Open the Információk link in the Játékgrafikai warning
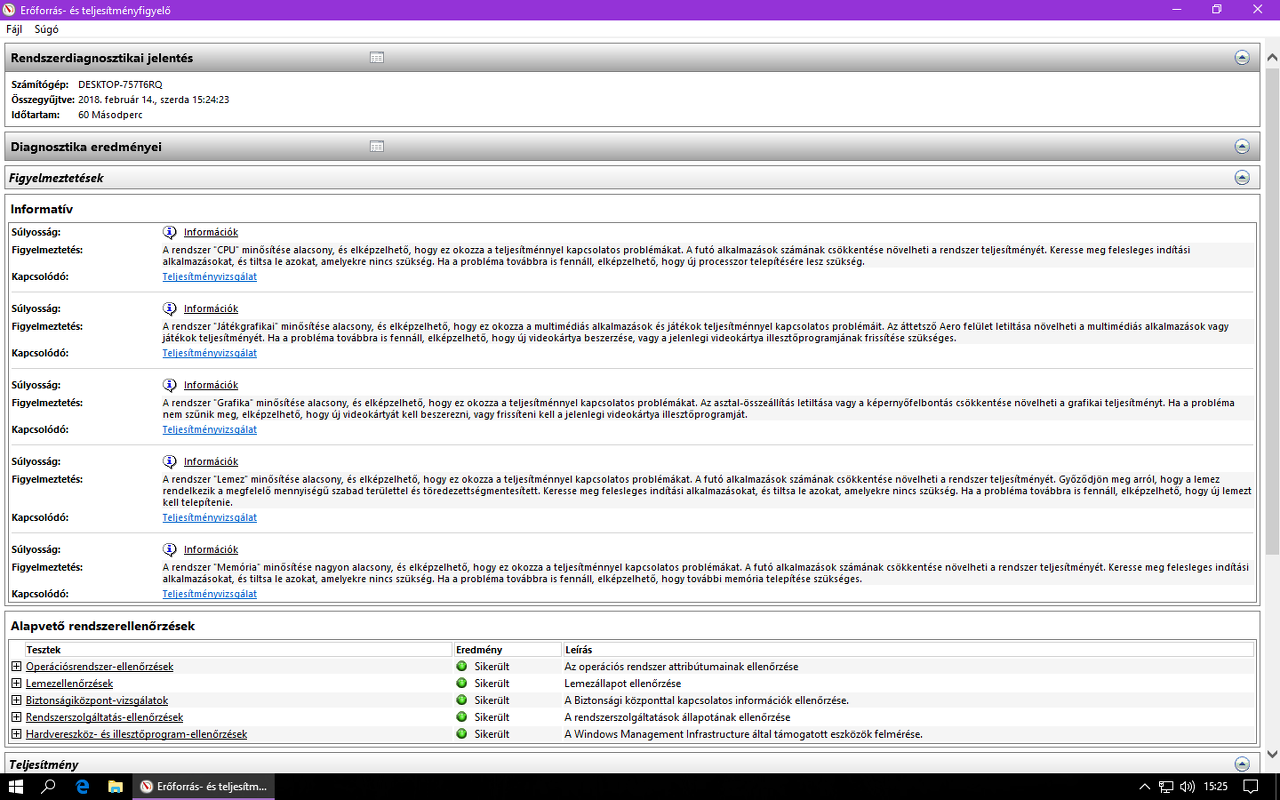This screenshot has width=1280, height=800. (x=211, y=308)
